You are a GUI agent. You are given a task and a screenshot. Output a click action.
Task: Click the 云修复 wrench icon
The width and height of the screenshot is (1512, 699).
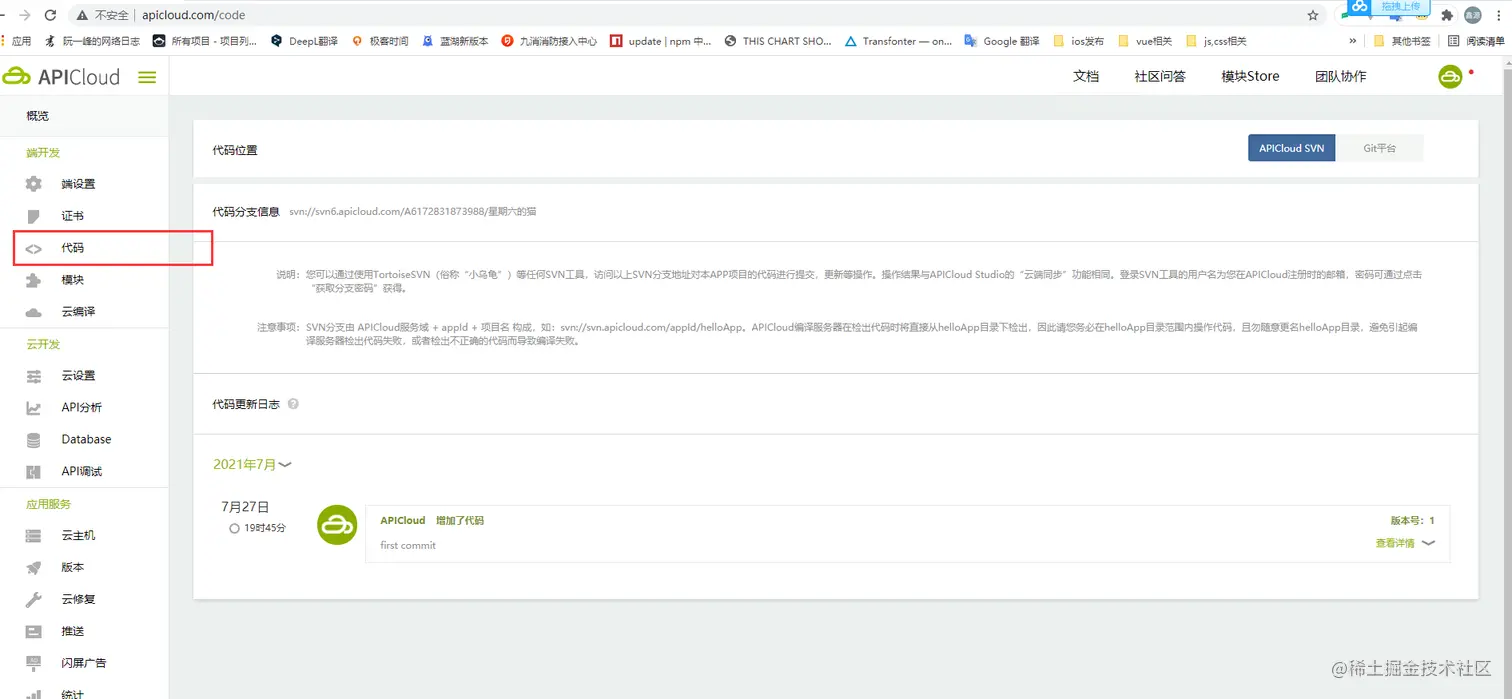point(34,600)
